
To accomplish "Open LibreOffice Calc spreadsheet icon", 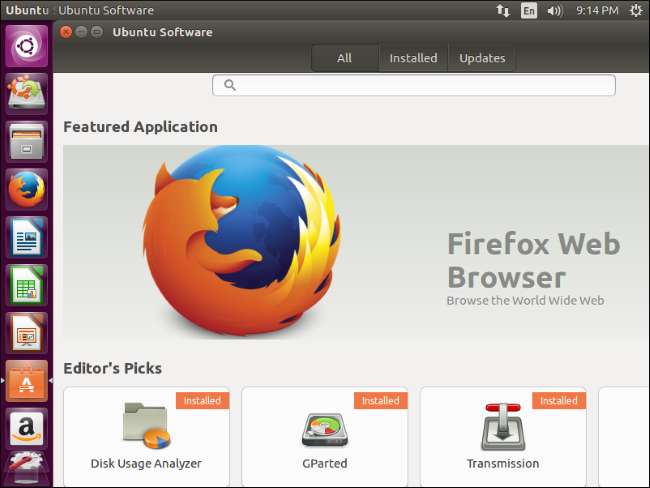I will point(26,284).
